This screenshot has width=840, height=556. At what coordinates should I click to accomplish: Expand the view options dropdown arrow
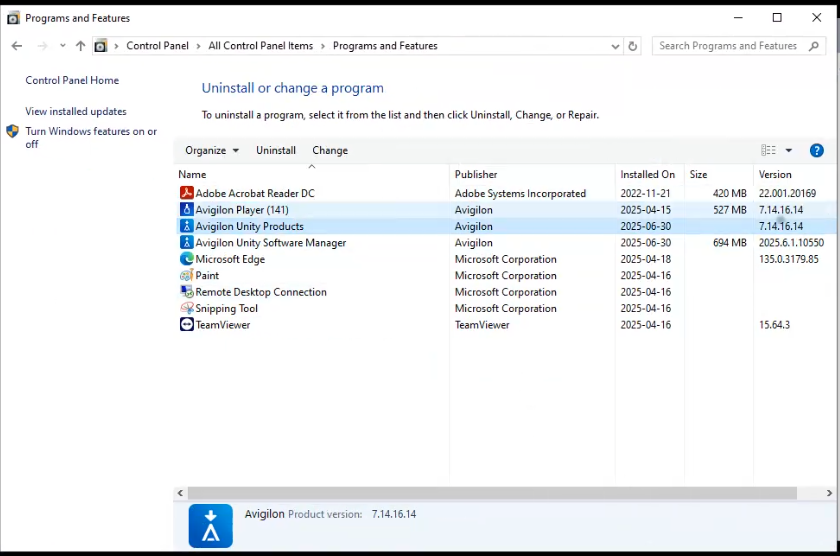pos(788,150)
